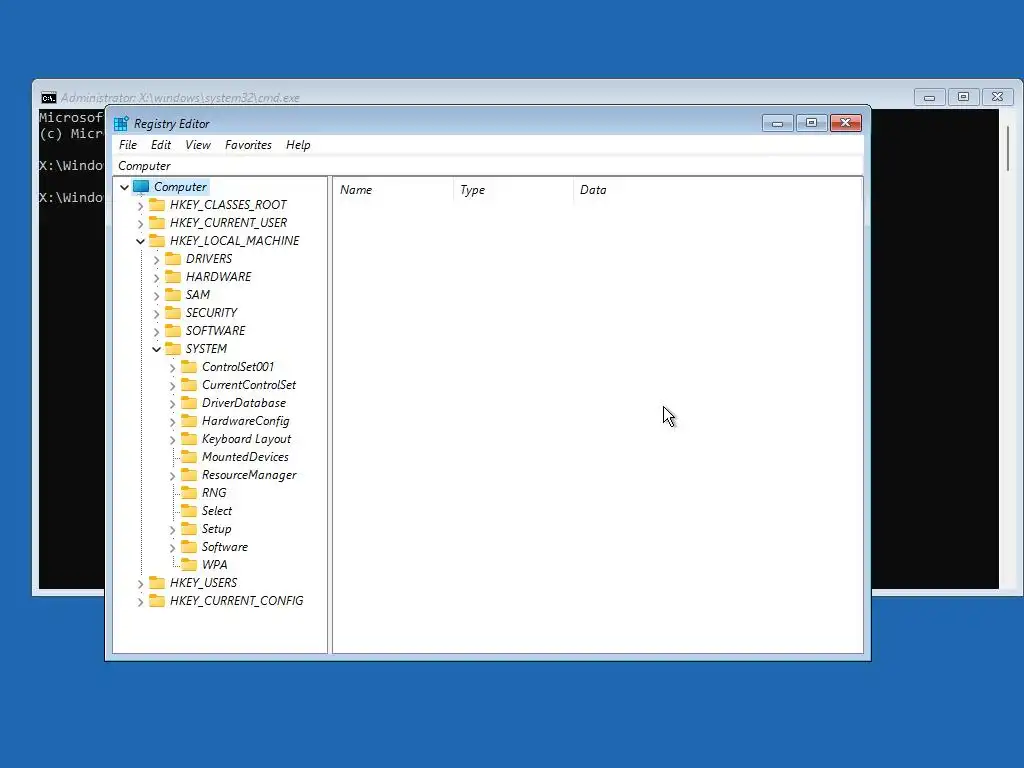Click the HKEY_CLASSES_ROOT folder icon
This screenshot has height=768, width=1024.
(157, 204)
